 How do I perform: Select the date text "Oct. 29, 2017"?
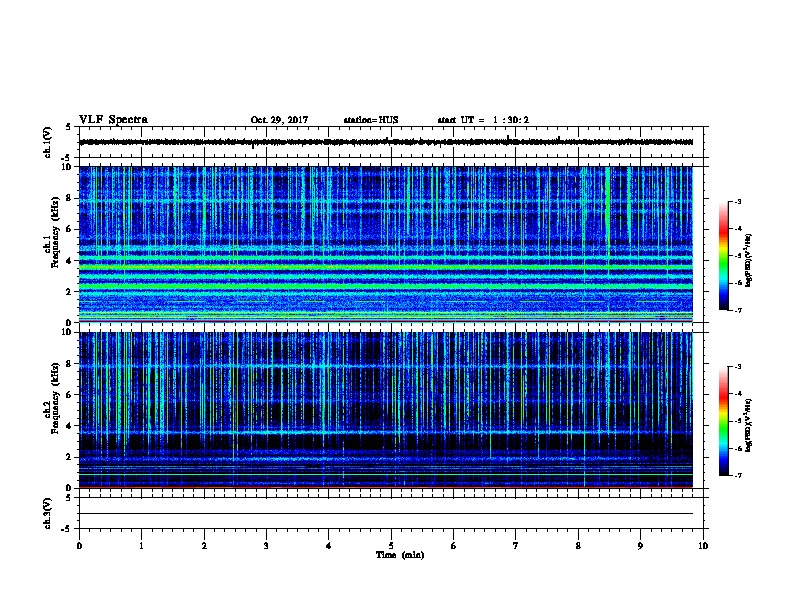coord(279,120)
